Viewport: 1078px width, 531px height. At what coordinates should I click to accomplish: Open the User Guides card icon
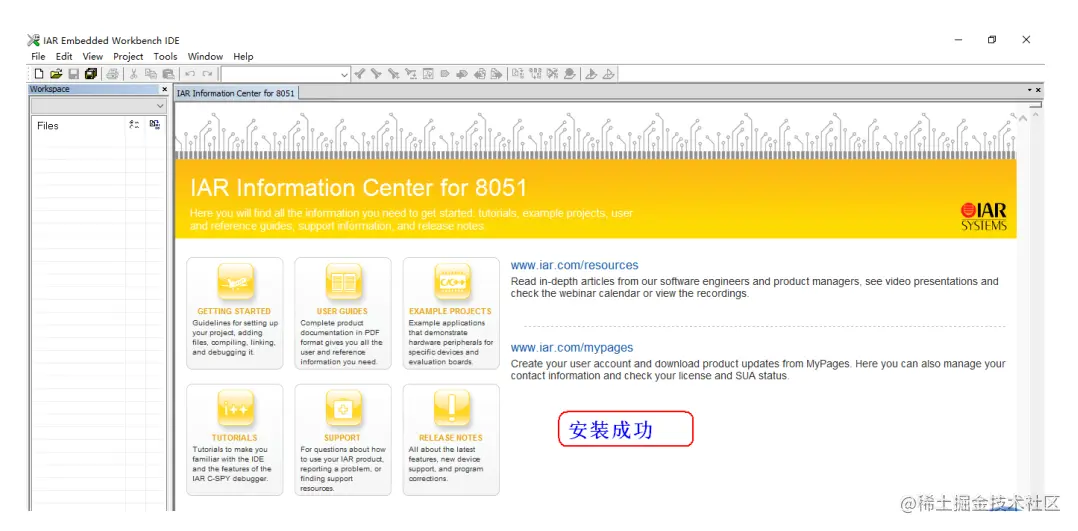pyautogui.click(x=343, y=282)
